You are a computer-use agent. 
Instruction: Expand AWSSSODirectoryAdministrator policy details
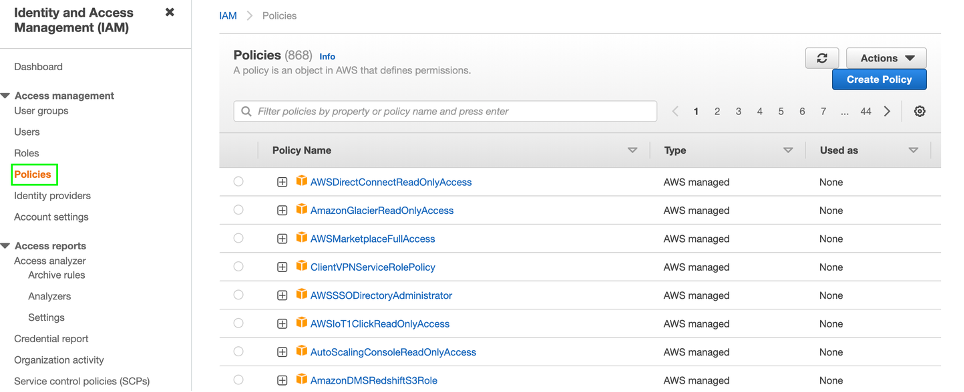282,296
